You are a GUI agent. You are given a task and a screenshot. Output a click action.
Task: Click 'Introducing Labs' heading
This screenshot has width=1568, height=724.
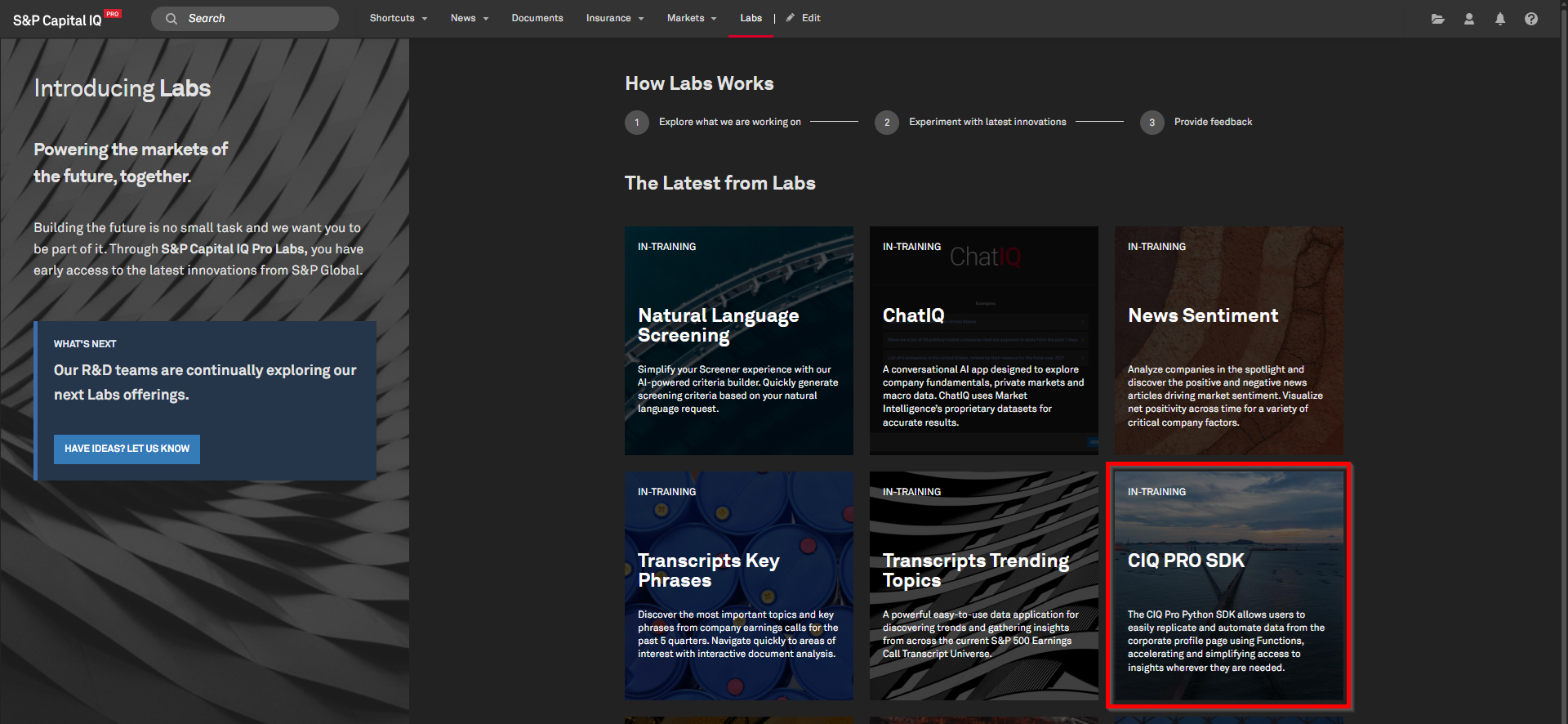click(122, 88)
